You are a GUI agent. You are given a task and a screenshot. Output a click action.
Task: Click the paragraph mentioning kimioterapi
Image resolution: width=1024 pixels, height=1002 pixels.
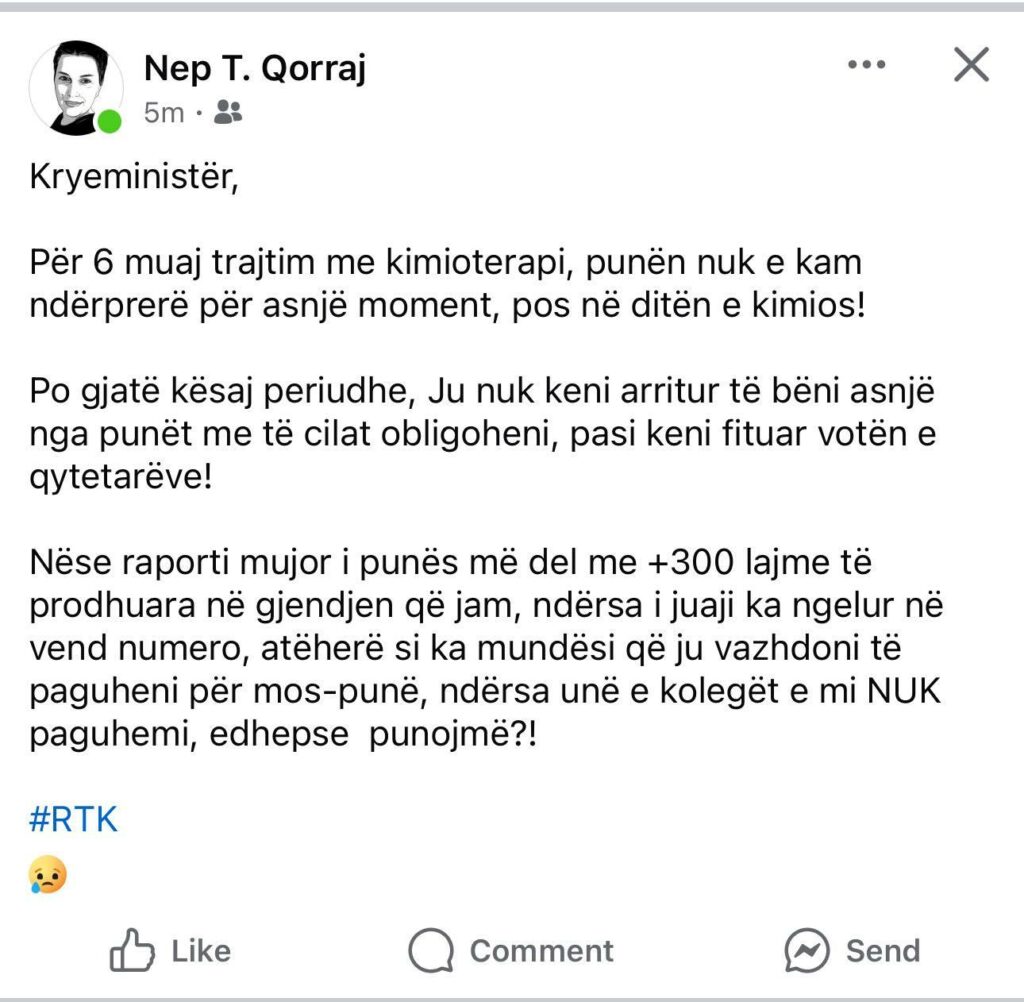click(445, 282)
